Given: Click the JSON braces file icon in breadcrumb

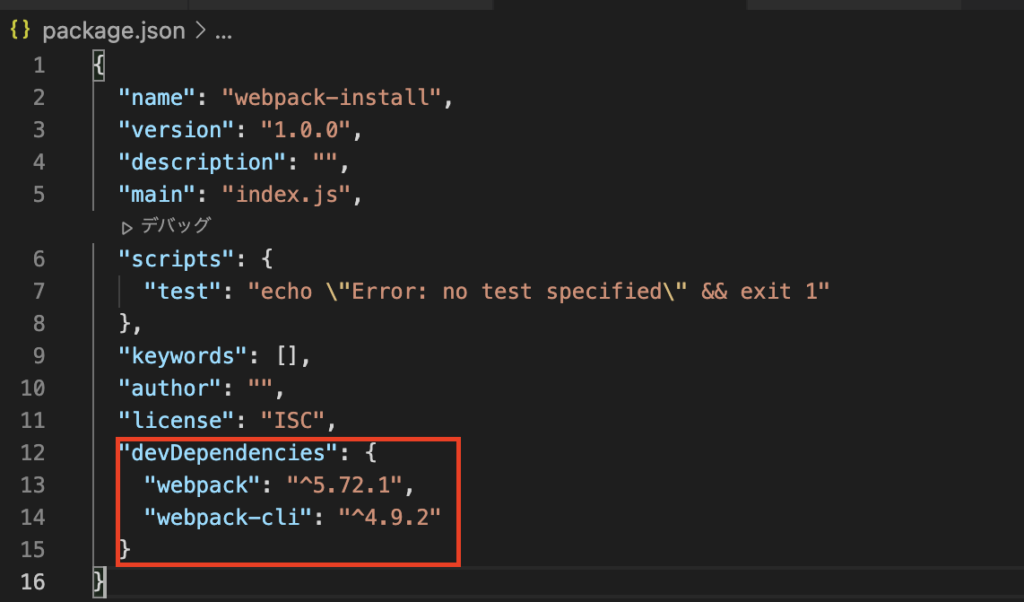Looking at the screenshot, I should click(x=20, y=29).
